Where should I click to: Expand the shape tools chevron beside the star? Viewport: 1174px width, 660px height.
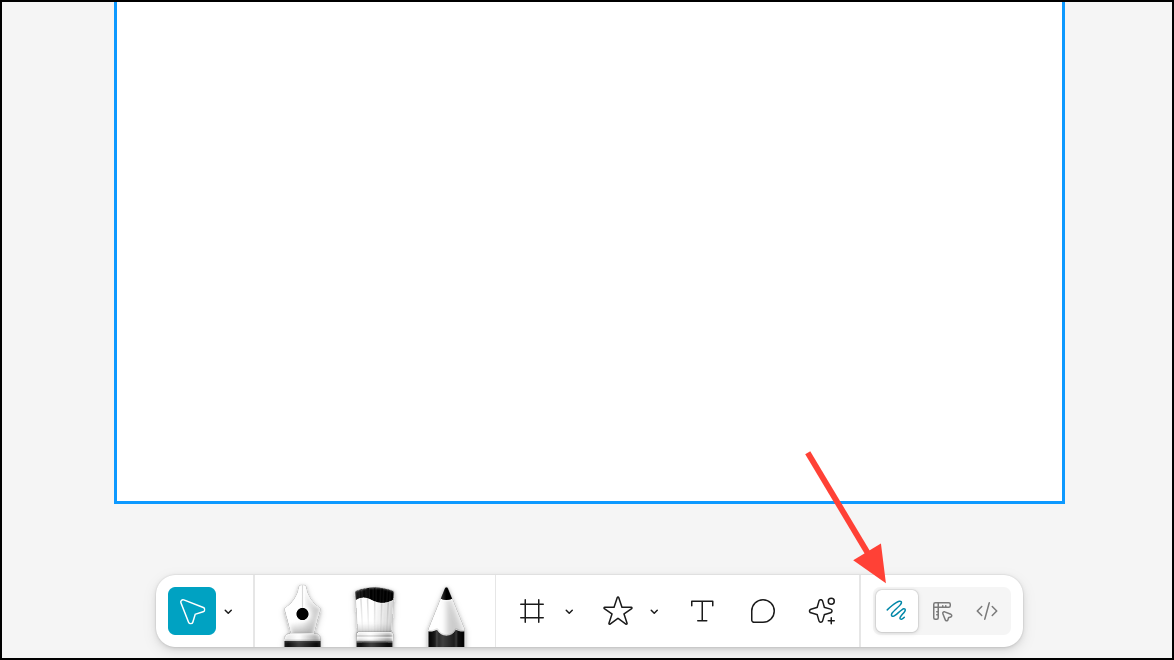click(654, 612)
